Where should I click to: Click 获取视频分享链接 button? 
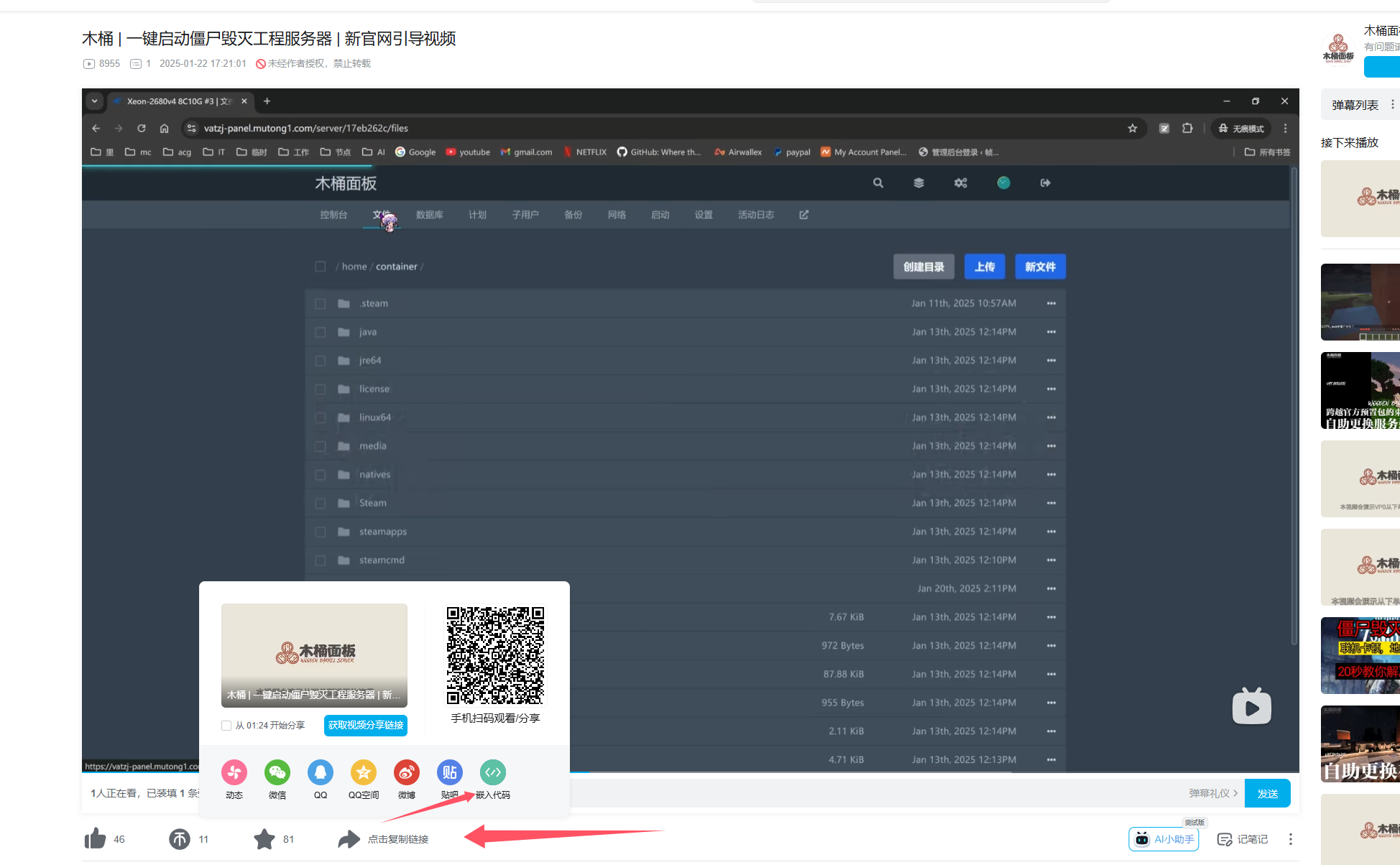pos(366,726)
